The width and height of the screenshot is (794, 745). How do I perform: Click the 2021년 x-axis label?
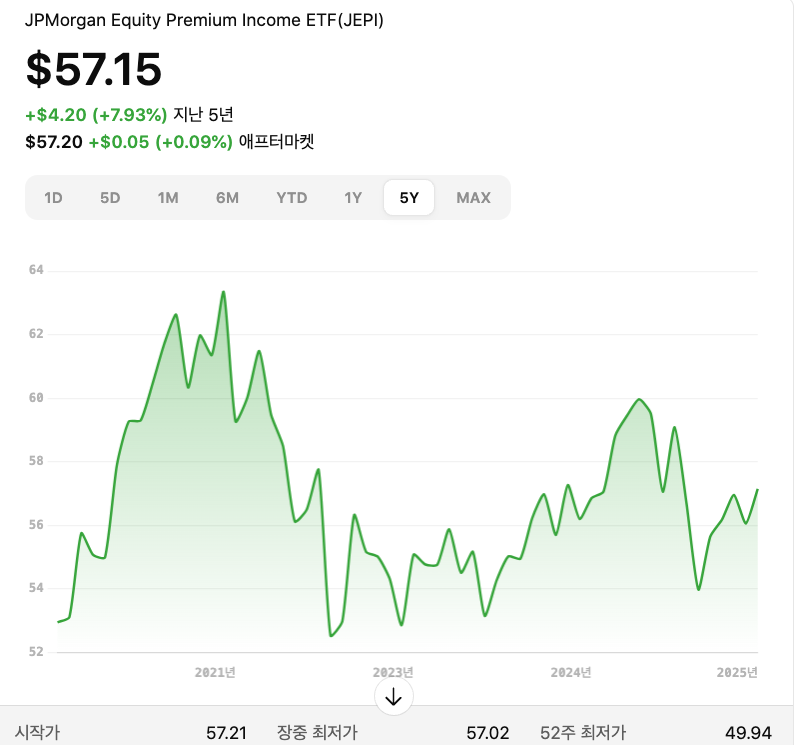[215, 672]
